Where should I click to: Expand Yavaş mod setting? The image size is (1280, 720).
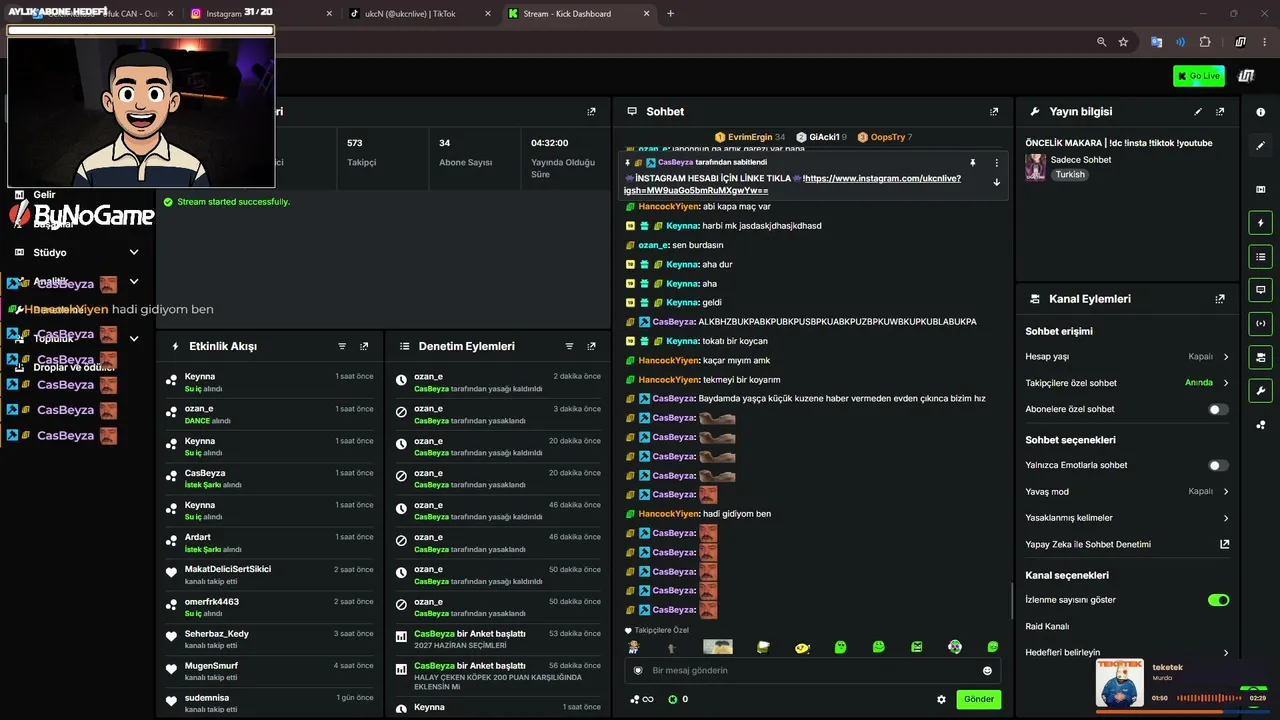point(1127,492)
